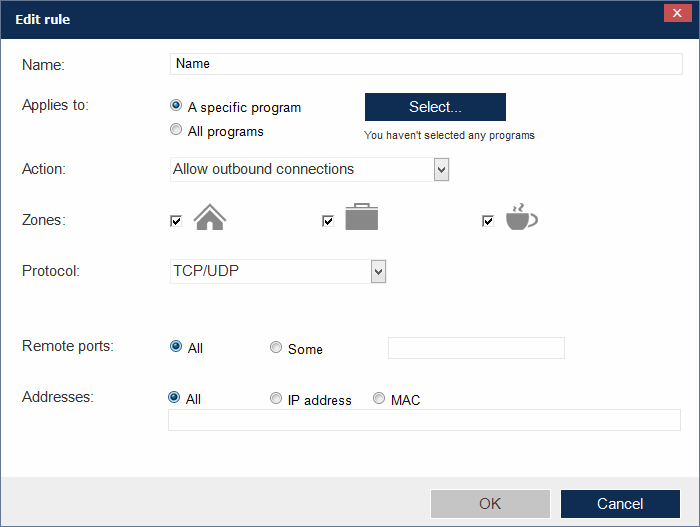This screenshot has width=700, height=527.
Task: Close the Edit rule dialog
Action: point(677,13)
